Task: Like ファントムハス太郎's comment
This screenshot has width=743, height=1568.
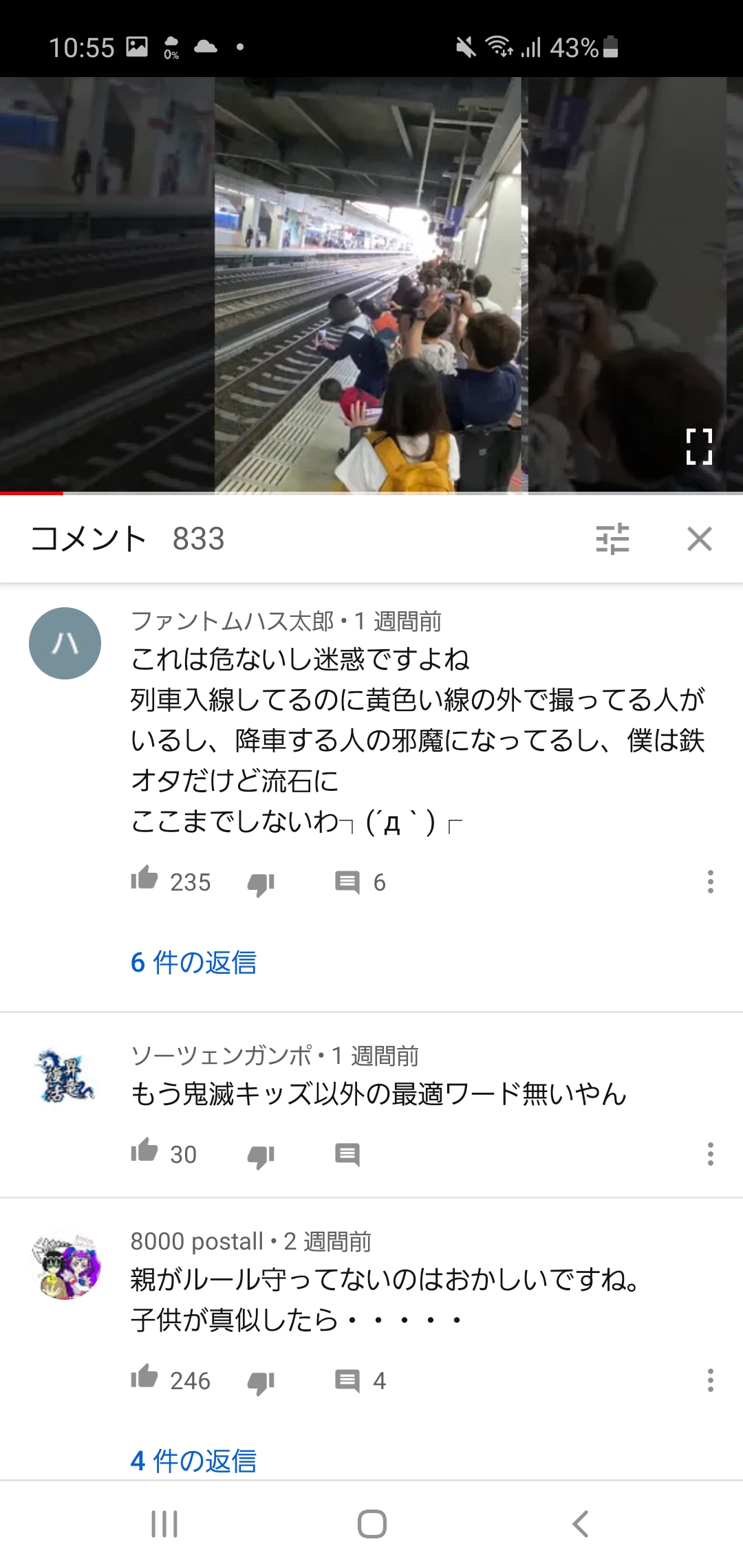Action: [x=144, y=878]
